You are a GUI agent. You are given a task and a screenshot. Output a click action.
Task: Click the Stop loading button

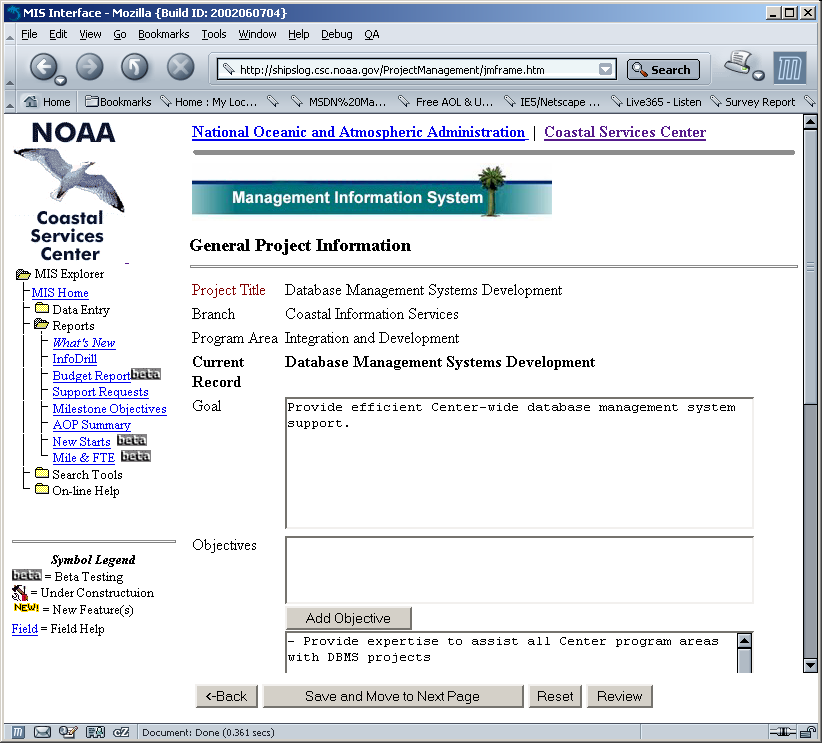[180, 67]
